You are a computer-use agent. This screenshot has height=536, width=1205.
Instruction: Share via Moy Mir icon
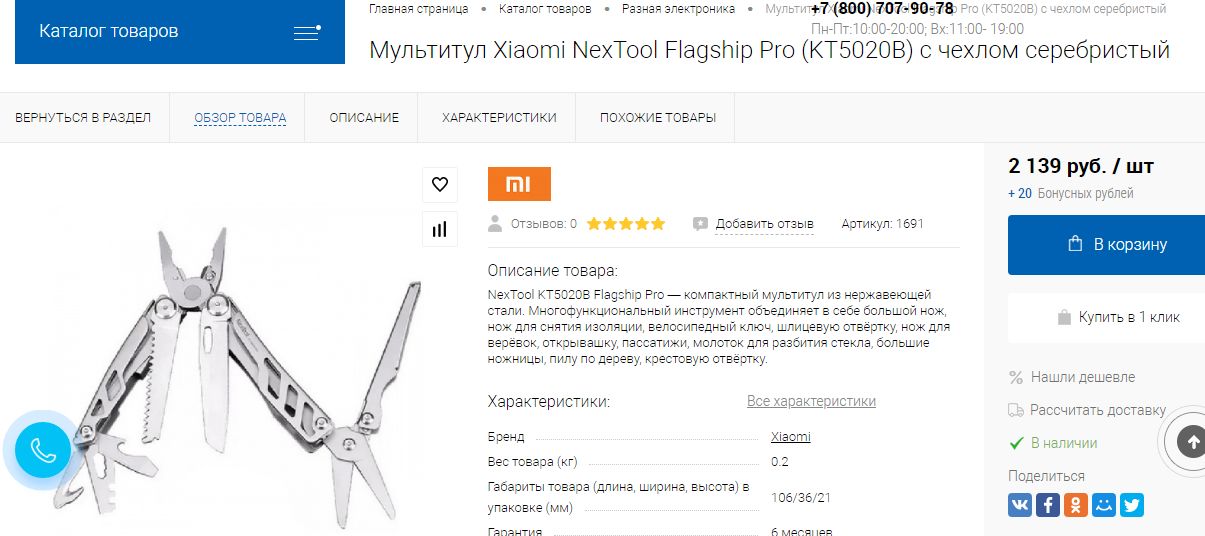[x=1104, y=505]
